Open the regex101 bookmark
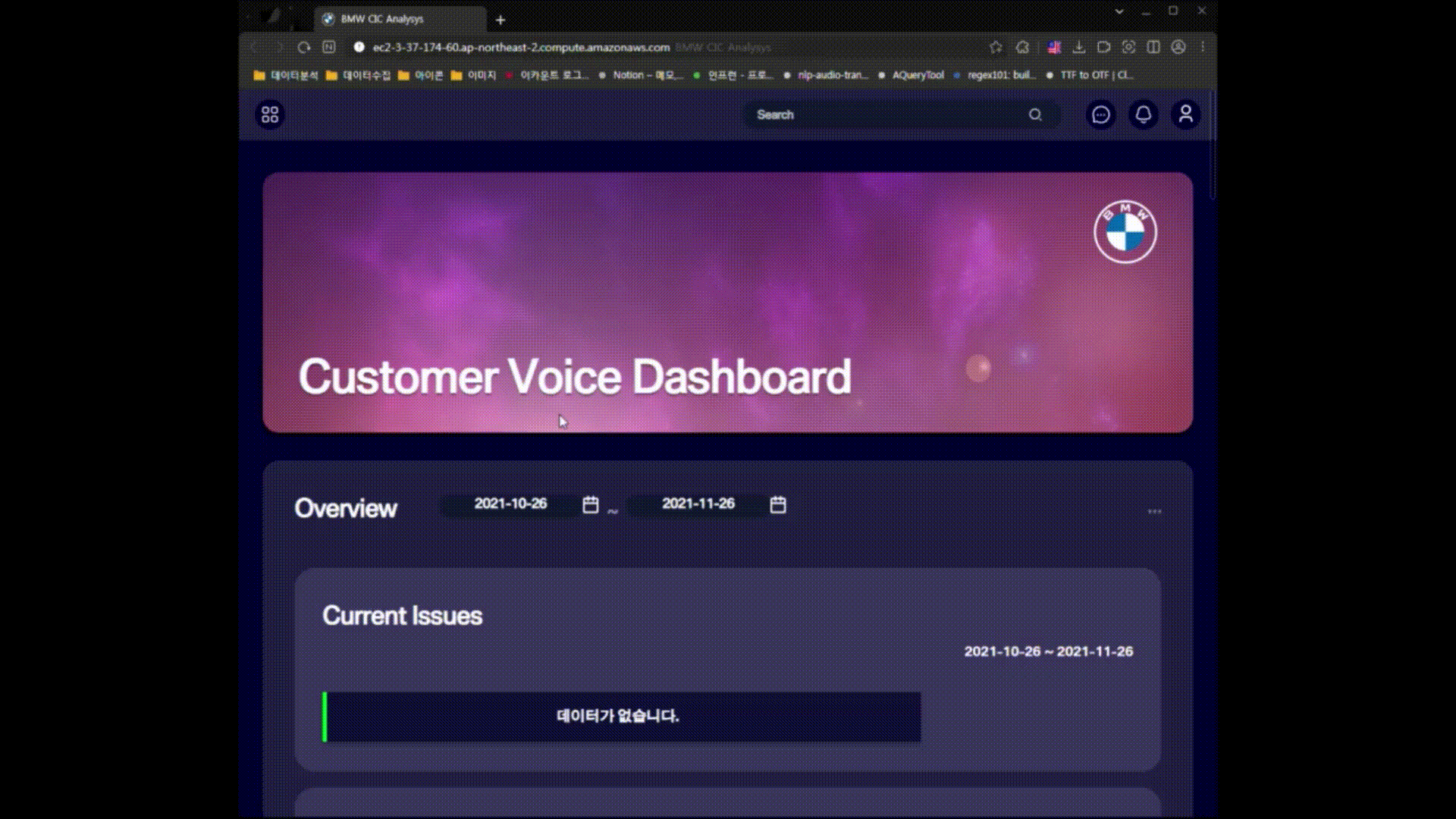 pos(994,75)
